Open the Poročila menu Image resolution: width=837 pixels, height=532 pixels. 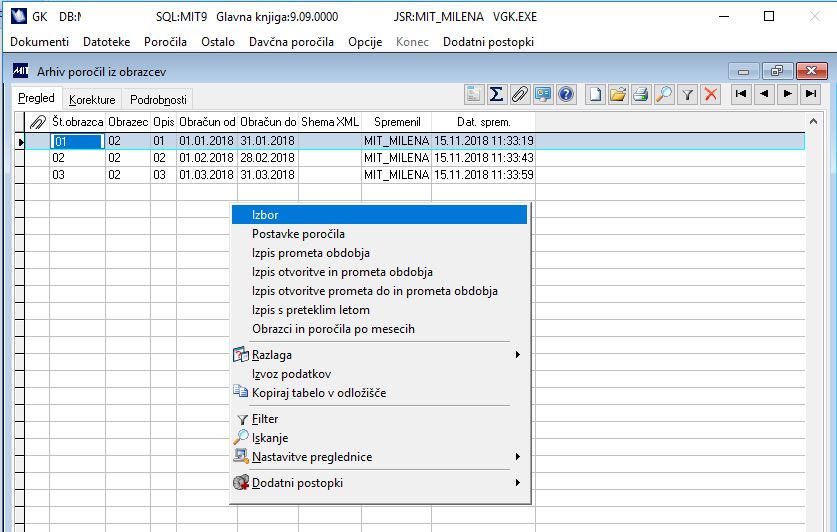point(165,42)
